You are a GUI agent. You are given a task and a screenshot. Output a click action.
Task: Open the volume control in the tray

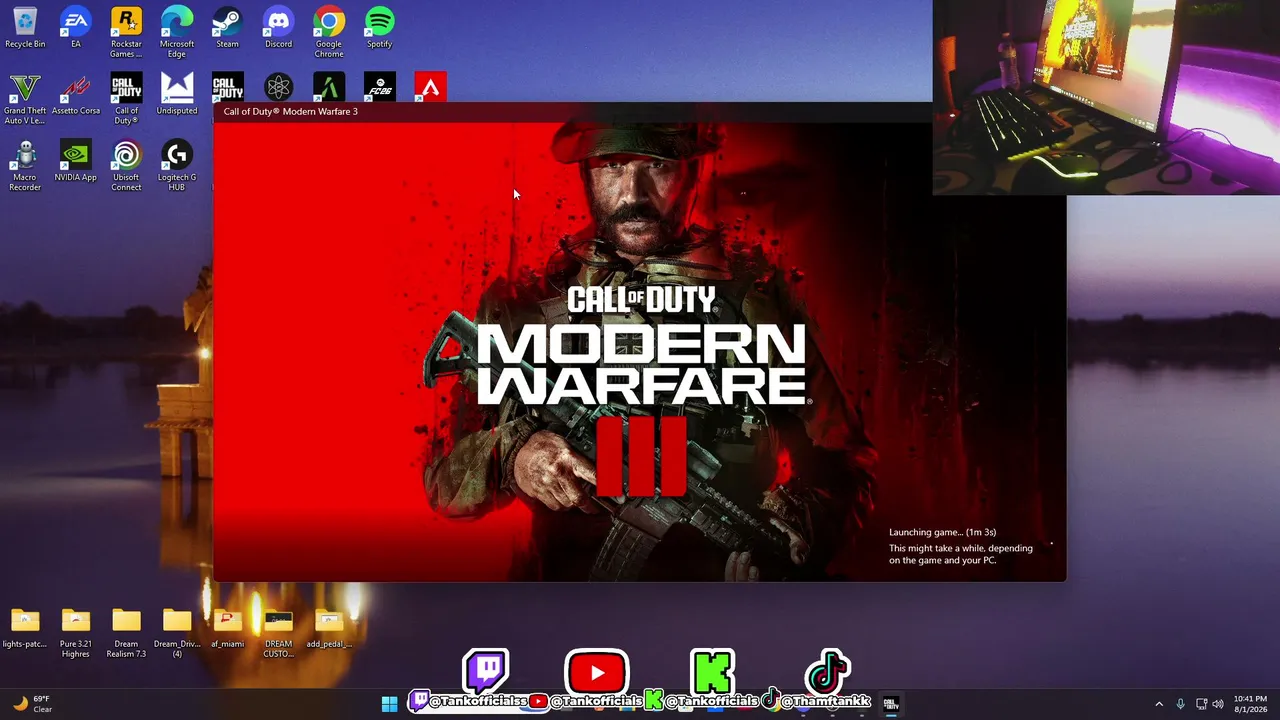[x=1218, y=704]
